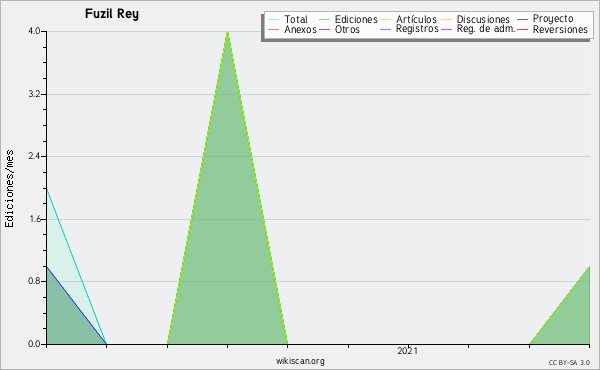Click the 'wikiscan.org' caption
Viewport: 600px width, 370px height.
click(300, 361)
